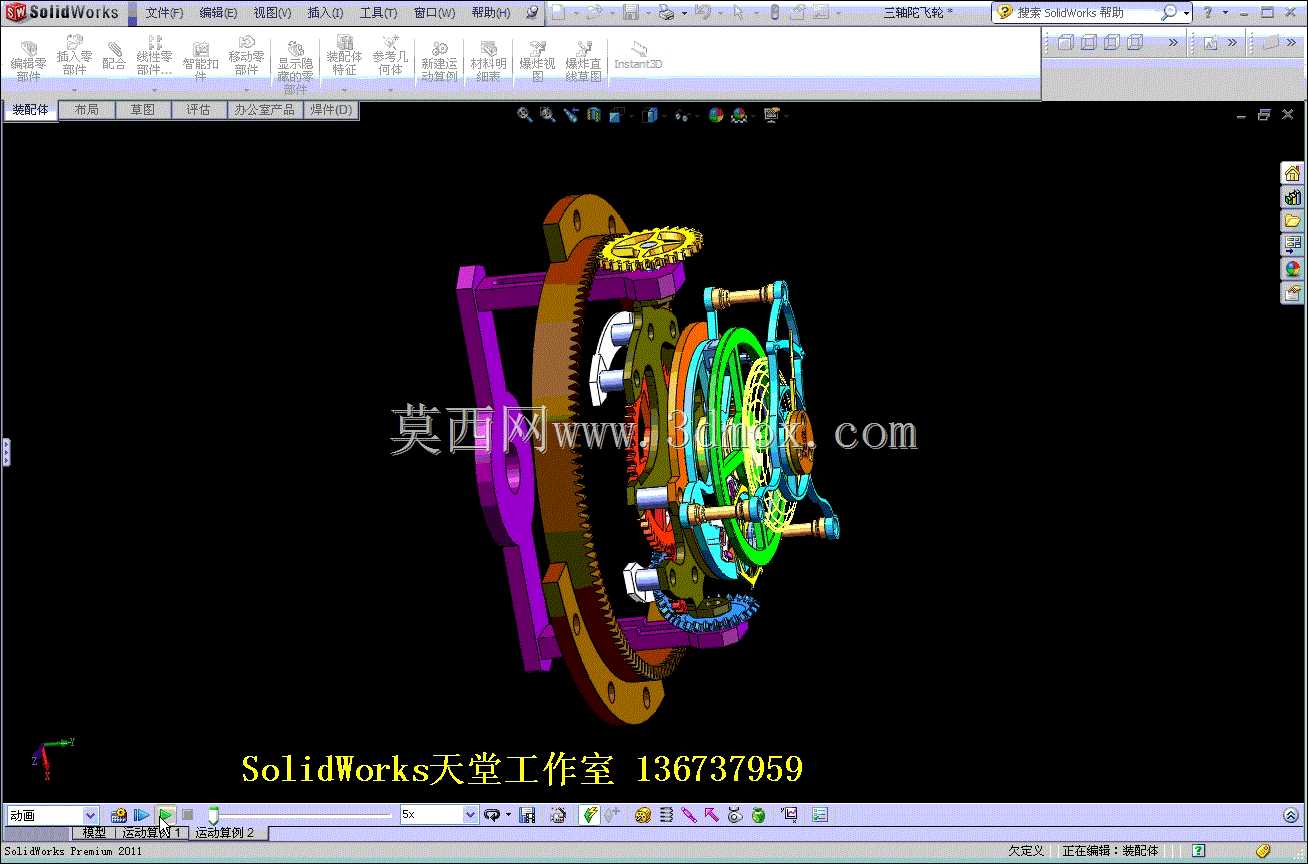Expand the 参考几何体 dropdown arrow
Screen dimensions: 1308x864
(390, 89)
